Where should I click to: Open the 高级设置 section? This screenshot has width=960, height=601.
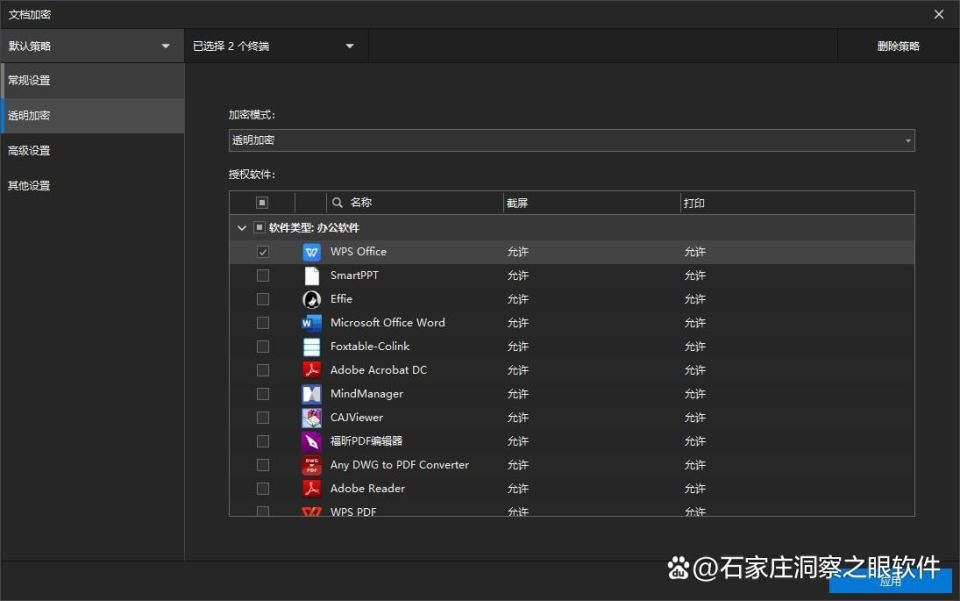92,151
